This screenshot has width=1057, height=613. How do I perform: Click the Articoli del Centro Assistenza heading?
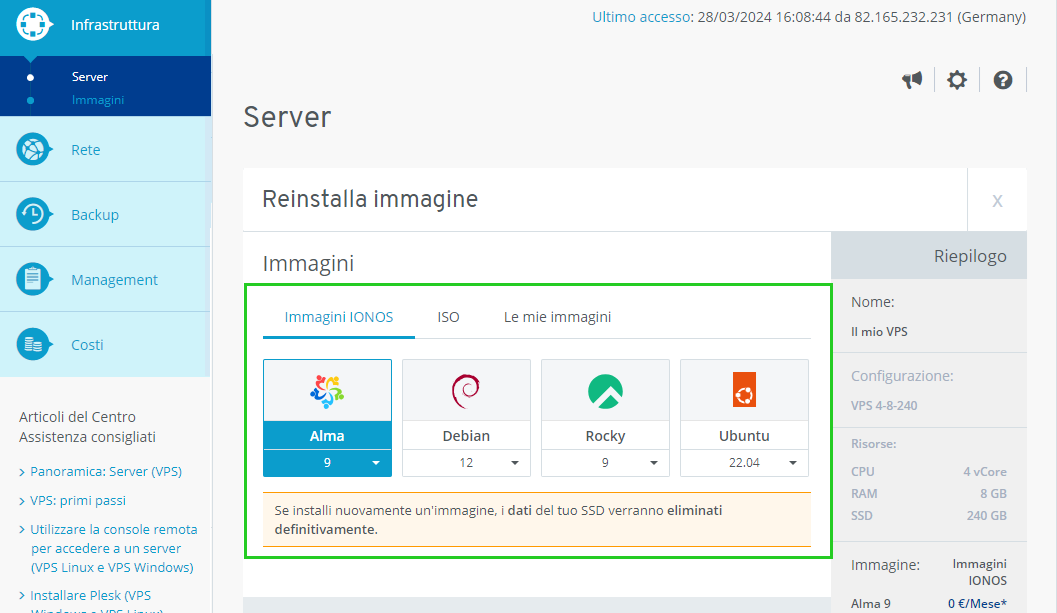[x=87, y=427]
